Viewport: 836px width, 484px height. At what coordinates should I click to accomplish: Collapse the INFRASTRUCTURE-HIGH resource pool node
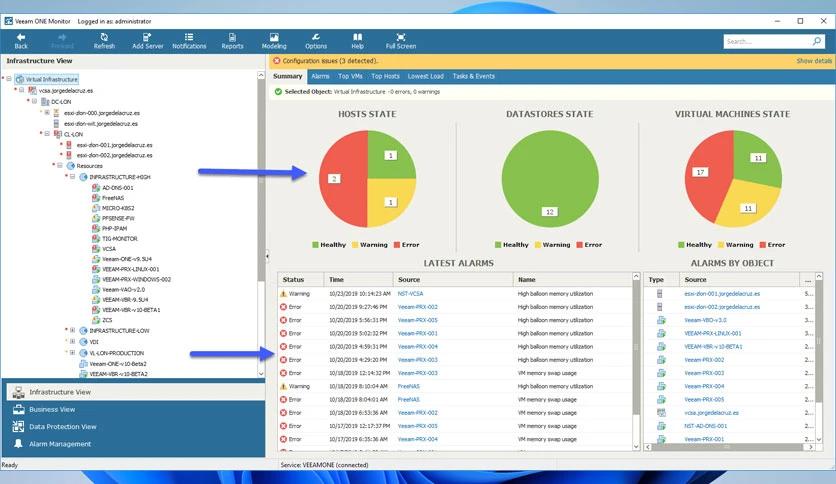coord(73,176)
